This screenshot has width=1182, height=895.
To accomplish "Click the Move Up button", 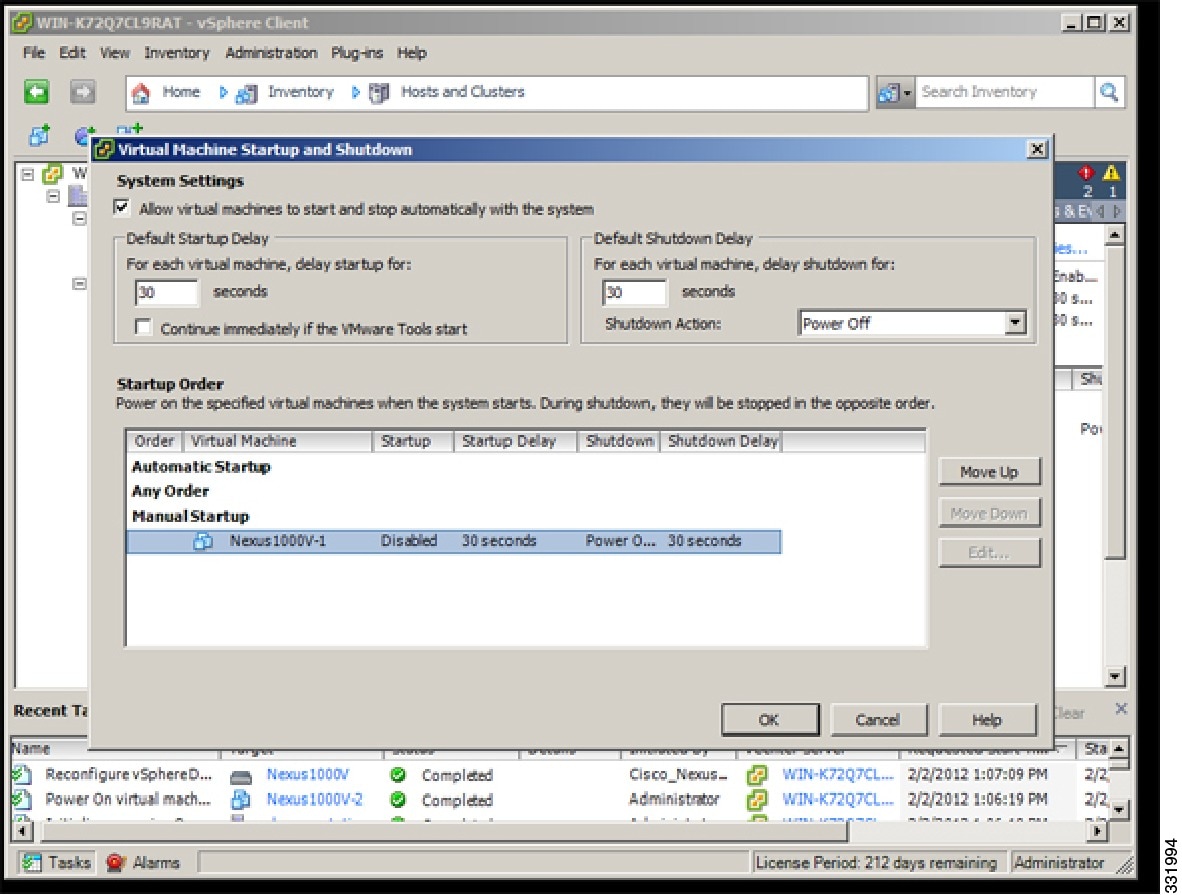I will (989, 472).
